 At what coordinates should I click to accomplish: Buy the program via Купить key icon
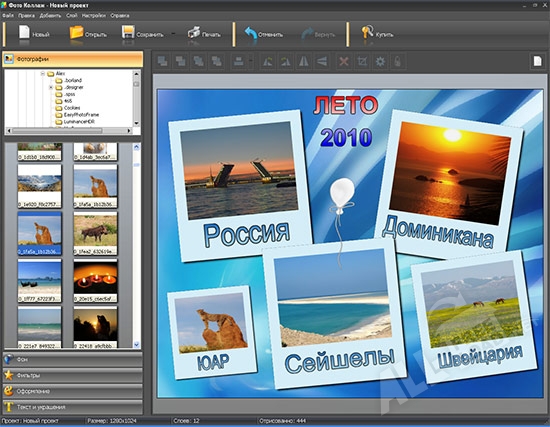[x=367, y=32]
